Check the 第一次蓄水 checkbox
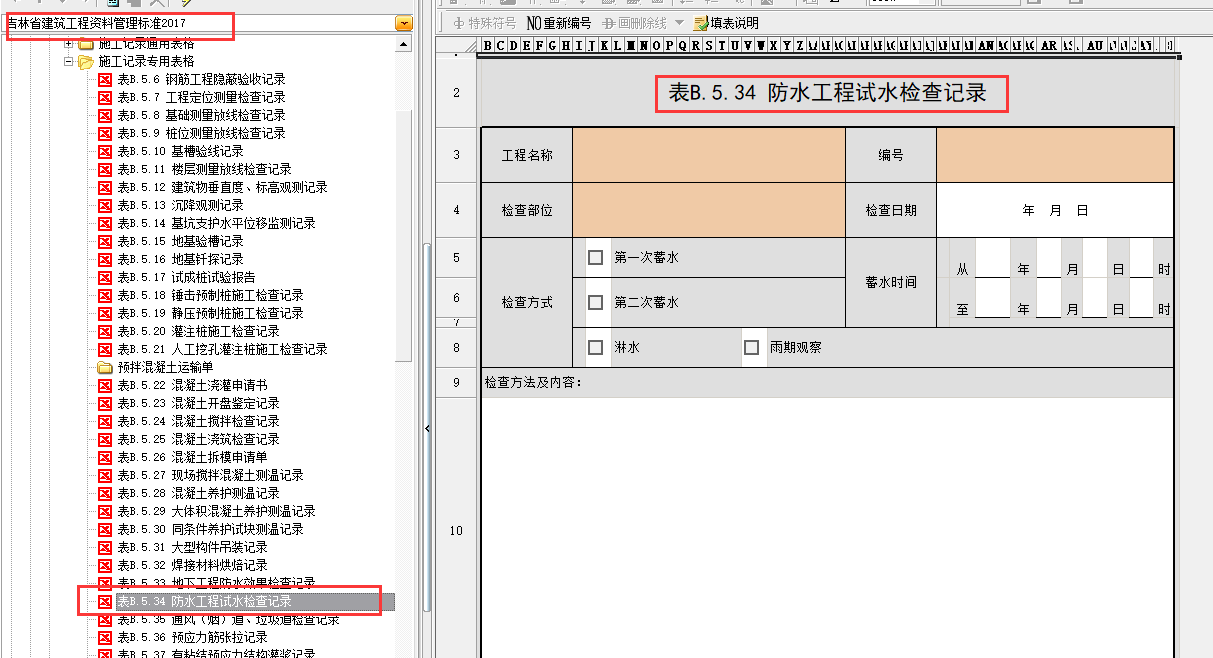1213x658 pixels. 596,258
